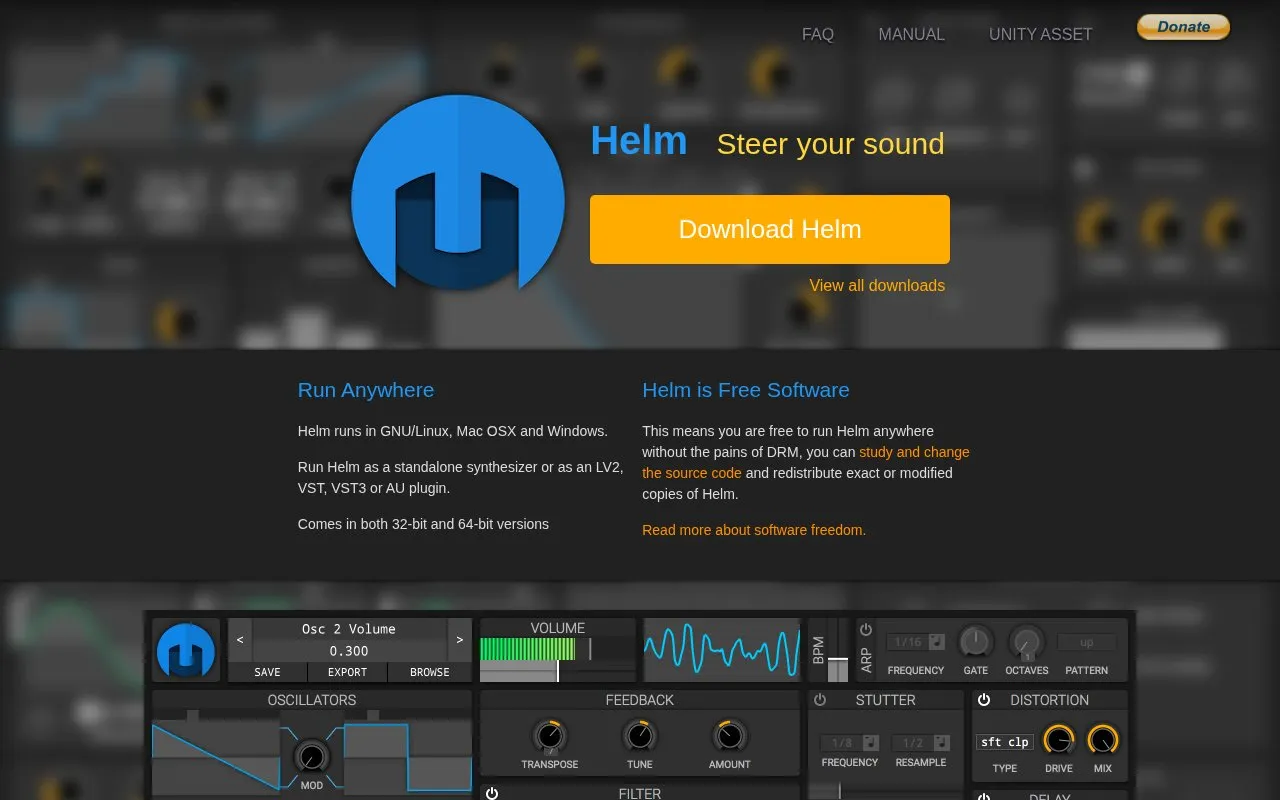Click the EXPORT patch button
Screen dimensions: 1280x800
click(347, 672)
